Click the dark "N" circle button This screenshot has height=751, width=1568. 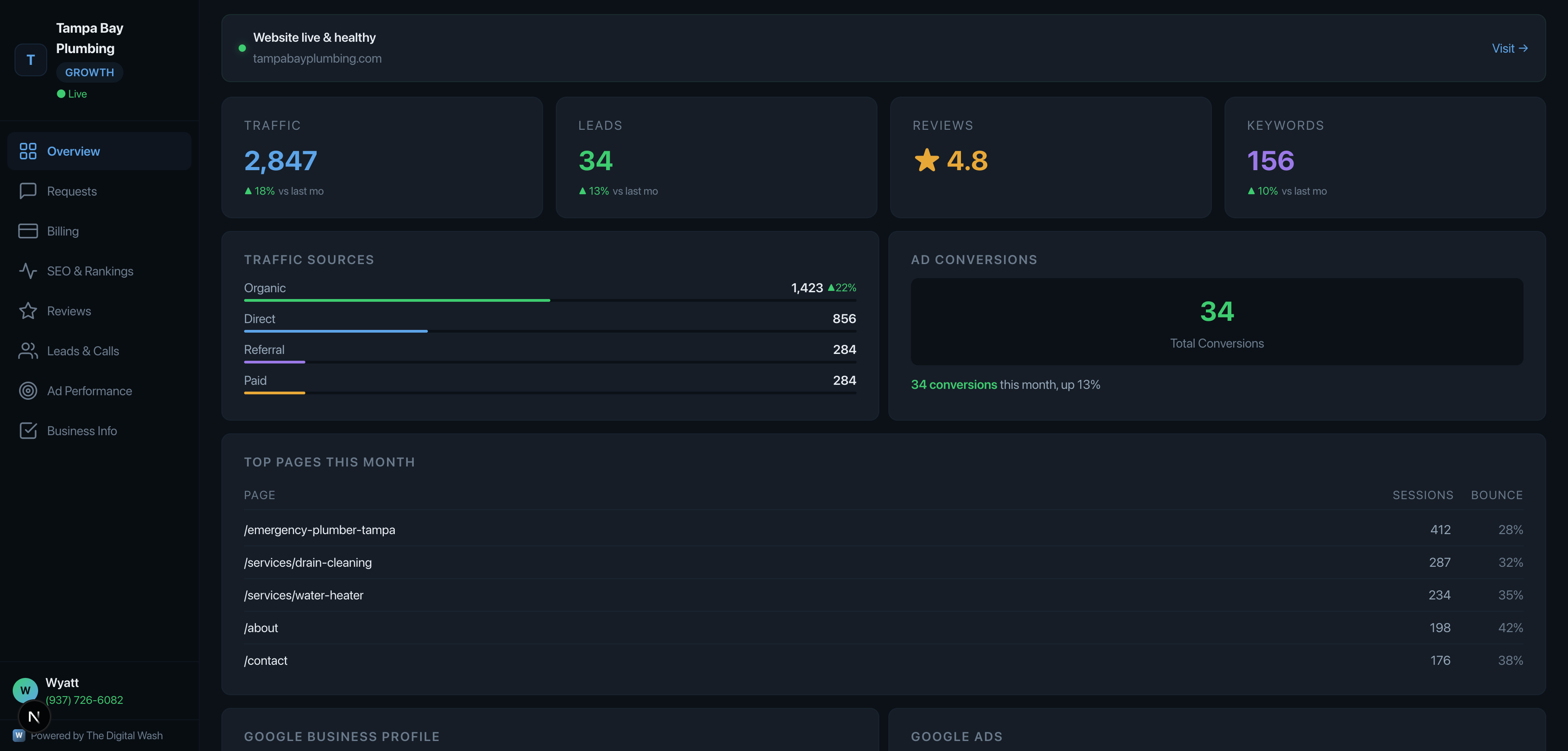pyautogui.click(x=34, y=717)
